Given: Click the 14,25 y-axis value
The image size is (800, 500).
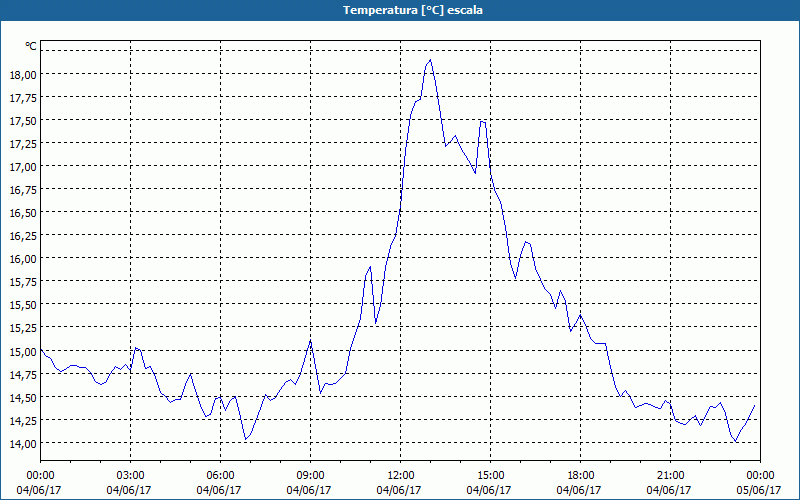Looking at the screenshot, I should (23, 420).
